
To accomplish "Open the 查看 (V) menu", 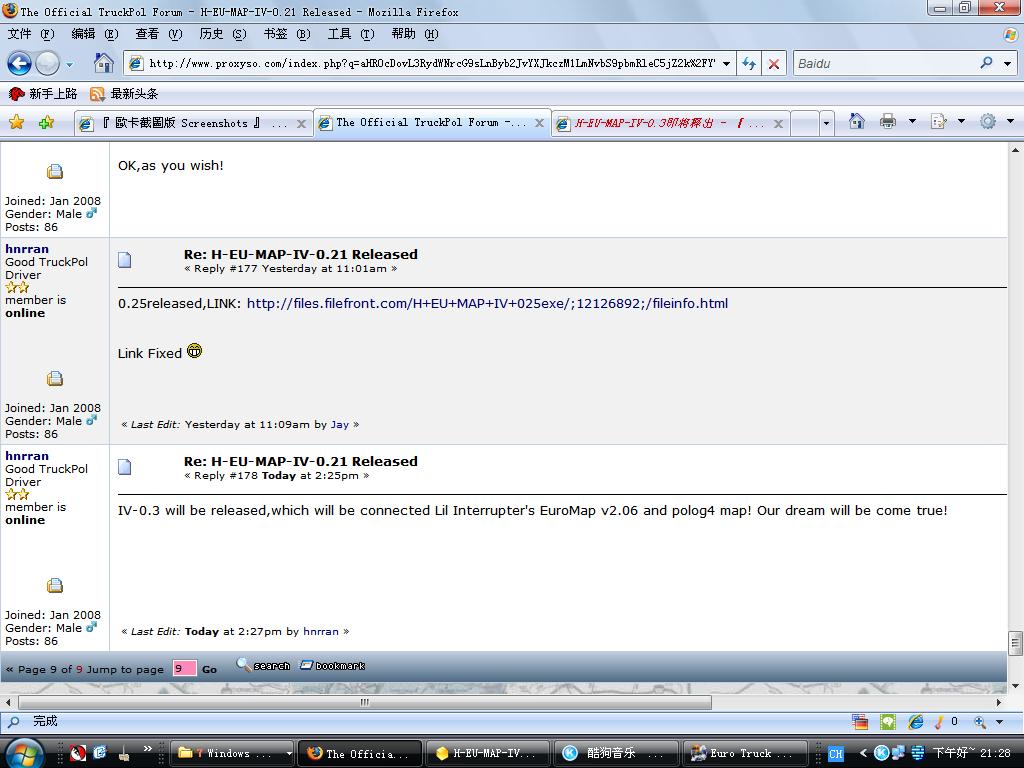I will pyautogui.click(x=159, y=34).
